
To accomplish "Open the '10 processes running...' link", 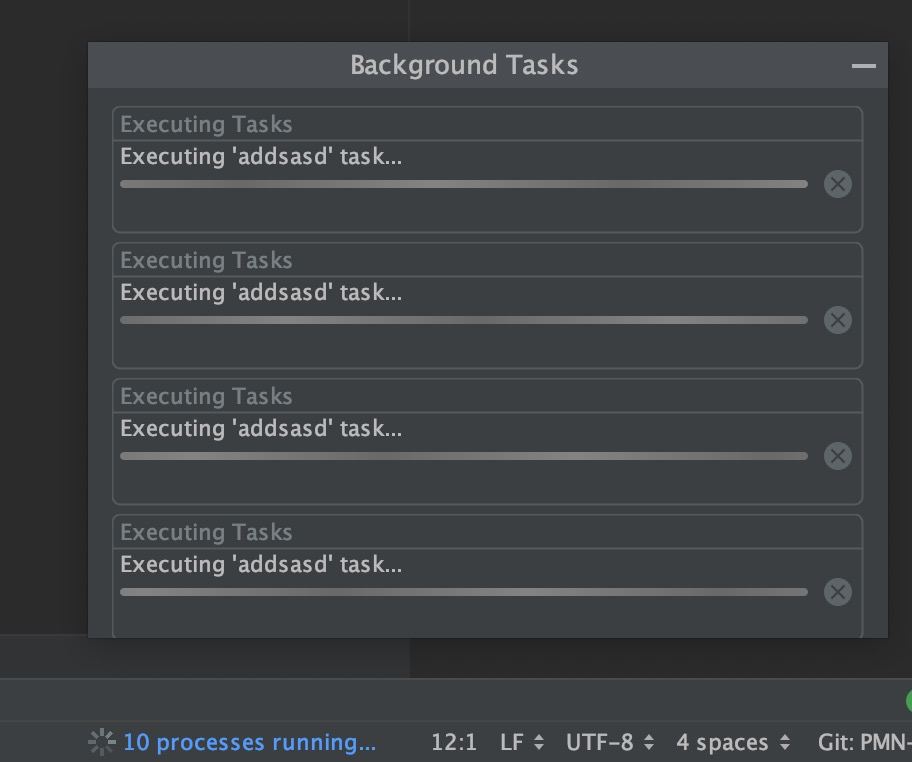I will (250, 742).
